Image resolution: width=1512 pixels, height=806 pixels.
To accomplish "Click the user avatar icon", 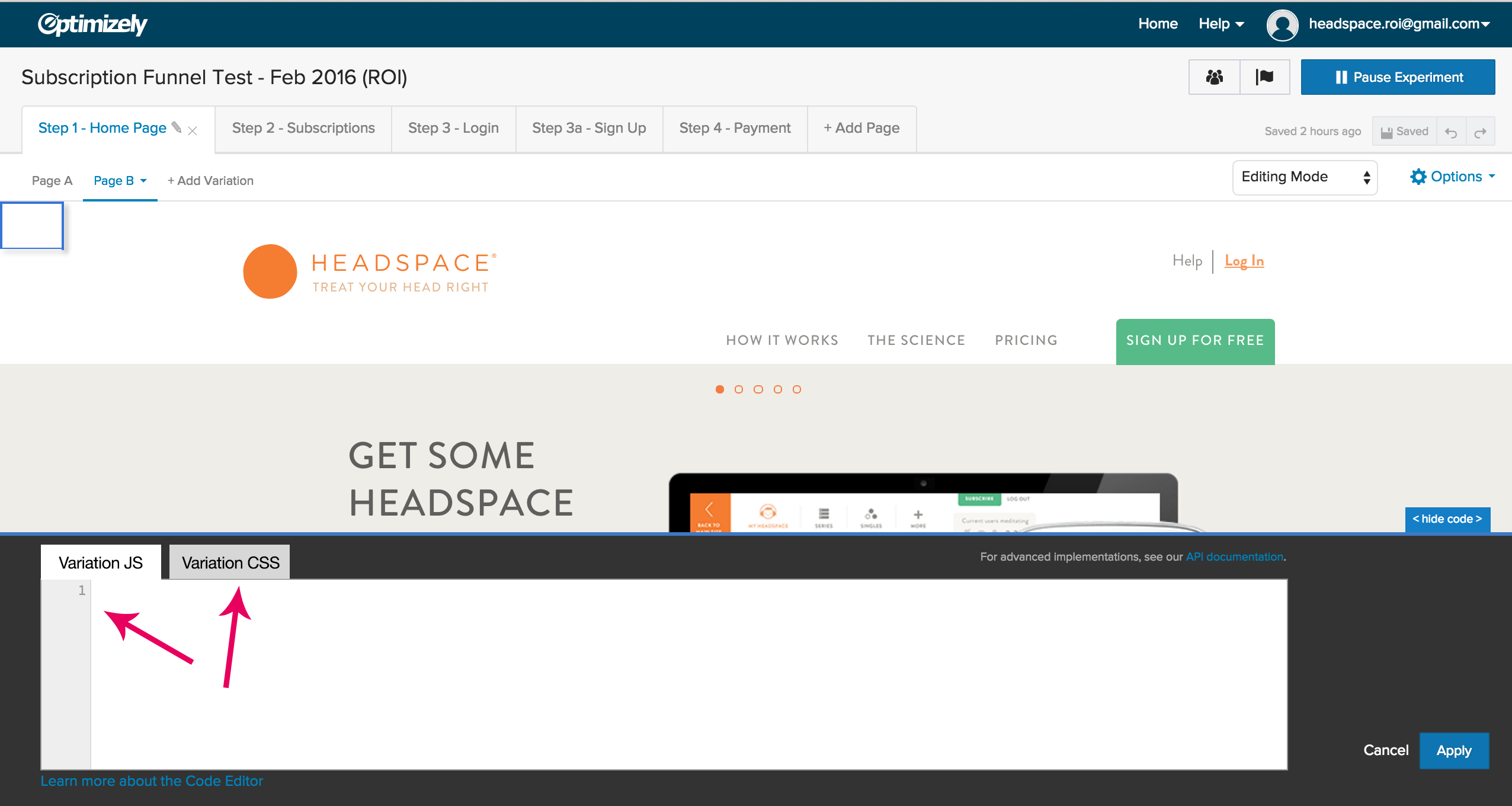I will (1282, 25).
